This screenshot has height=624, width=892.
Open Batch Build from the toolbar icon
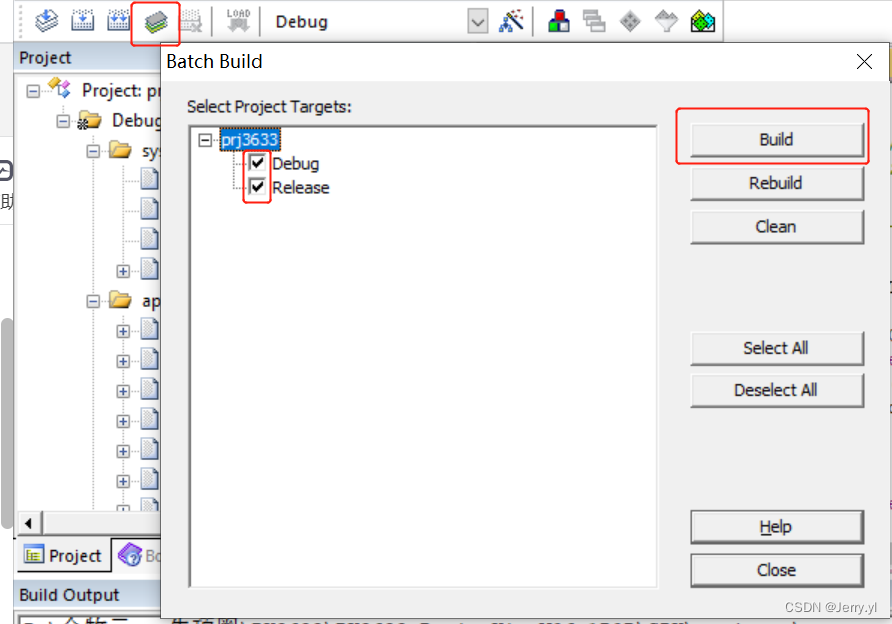[155, 23]
